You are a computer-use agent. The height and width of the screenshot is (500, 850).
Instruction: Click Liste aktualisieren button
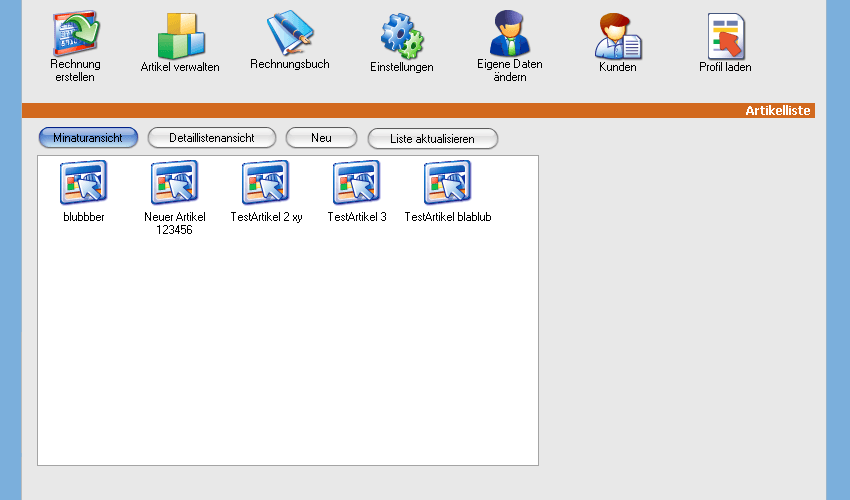tap(433, 138)
